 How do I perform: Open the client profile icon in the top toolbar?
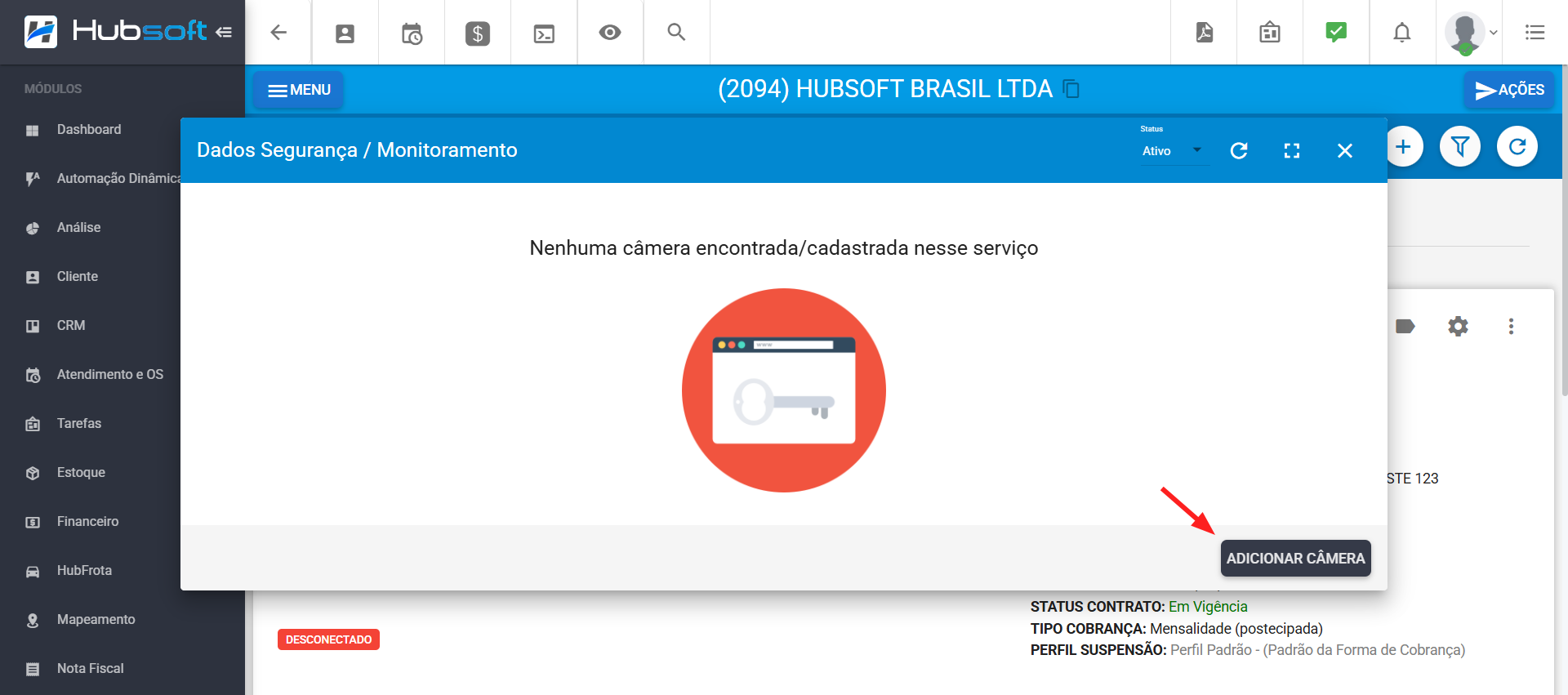pos(345,33)
